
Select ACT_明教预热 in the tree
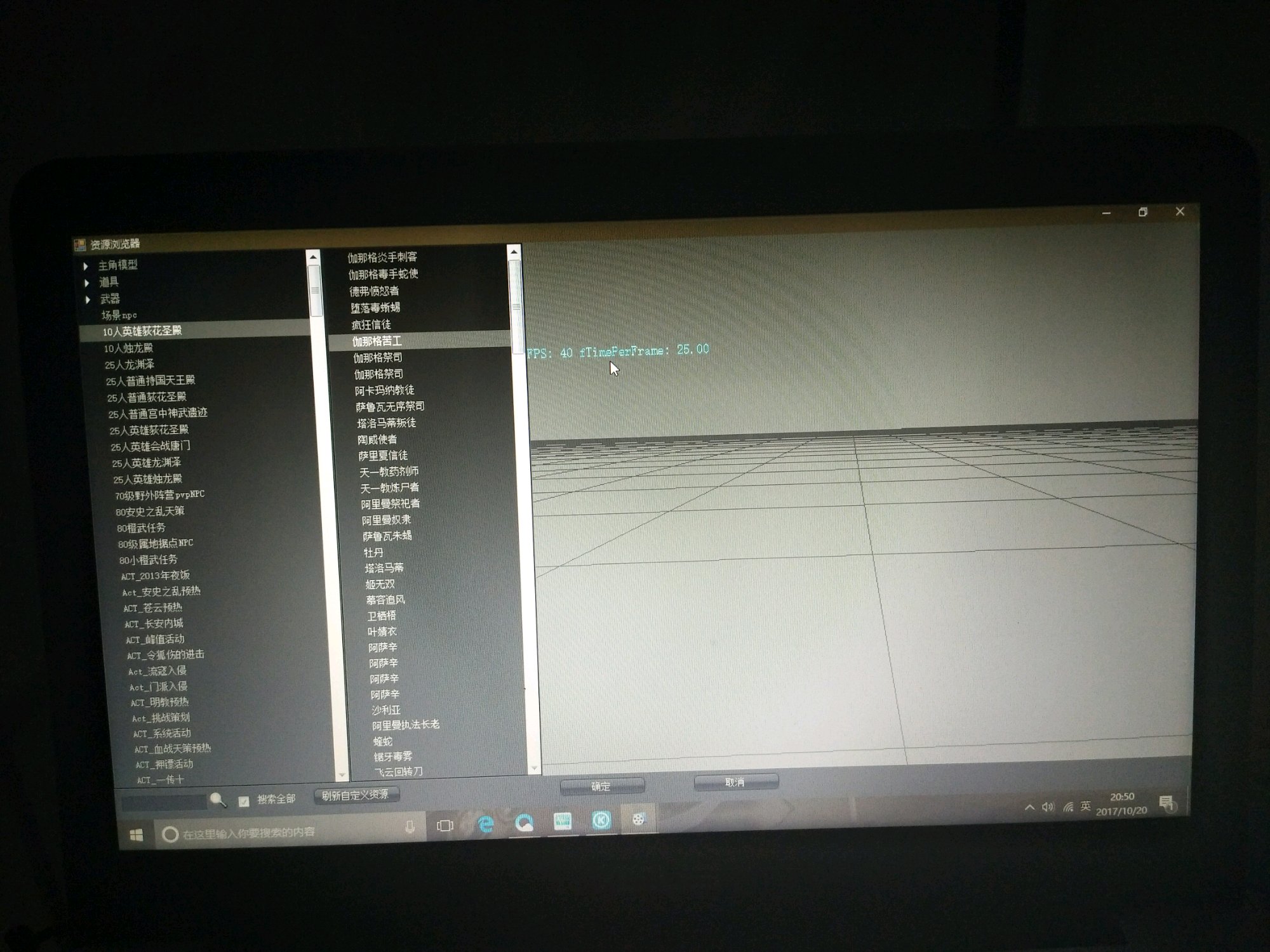(x=159, y=703)
